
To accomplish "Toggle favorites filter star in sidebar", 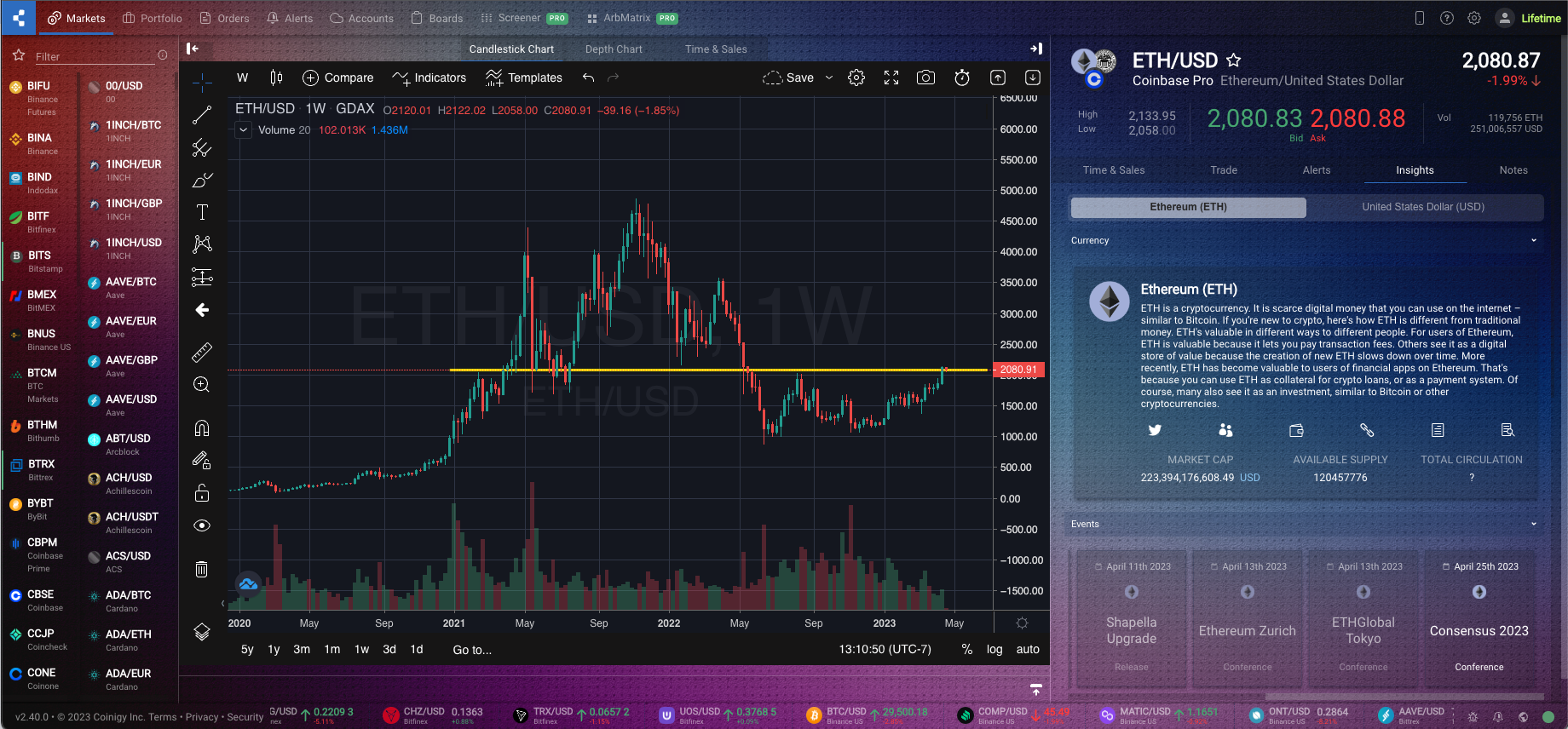I will [19, 55].
